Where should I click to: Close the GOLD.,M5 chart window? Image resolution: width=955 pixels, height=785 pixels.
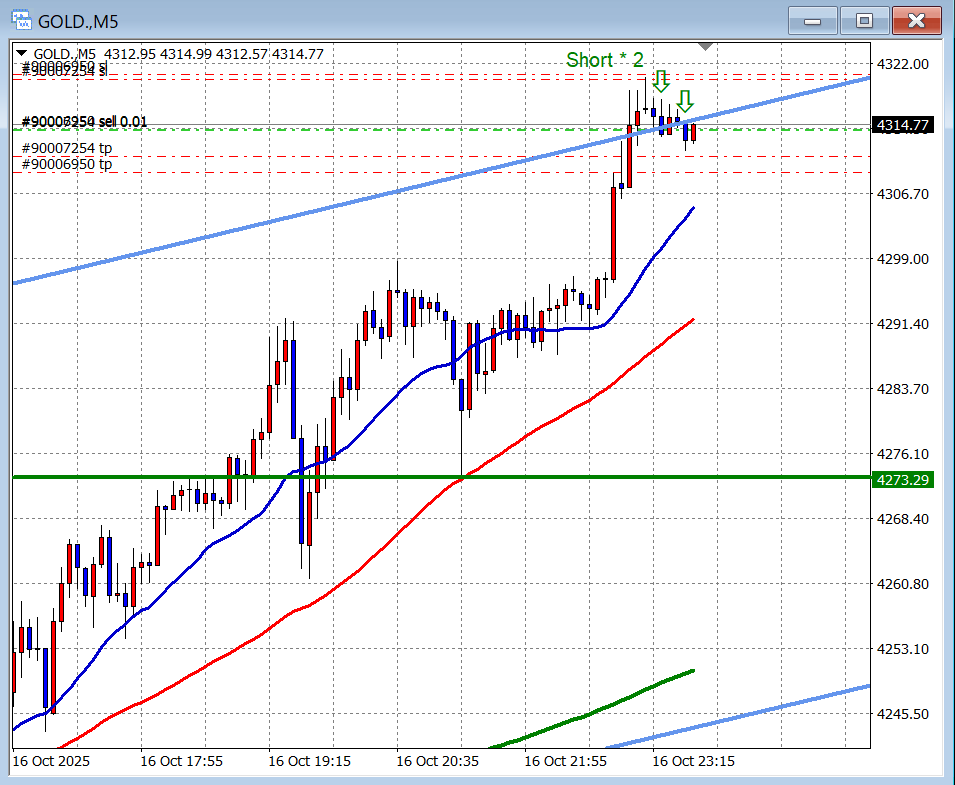[916, 20]
